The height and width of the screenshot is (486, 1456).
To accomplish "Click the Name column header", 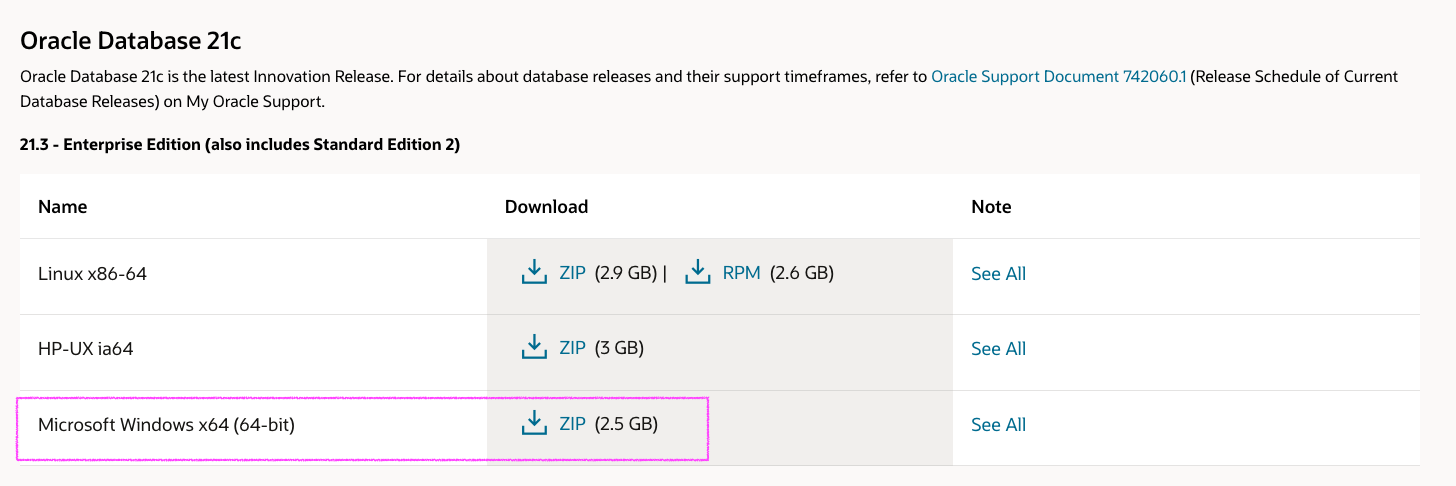I will [62, 207].
